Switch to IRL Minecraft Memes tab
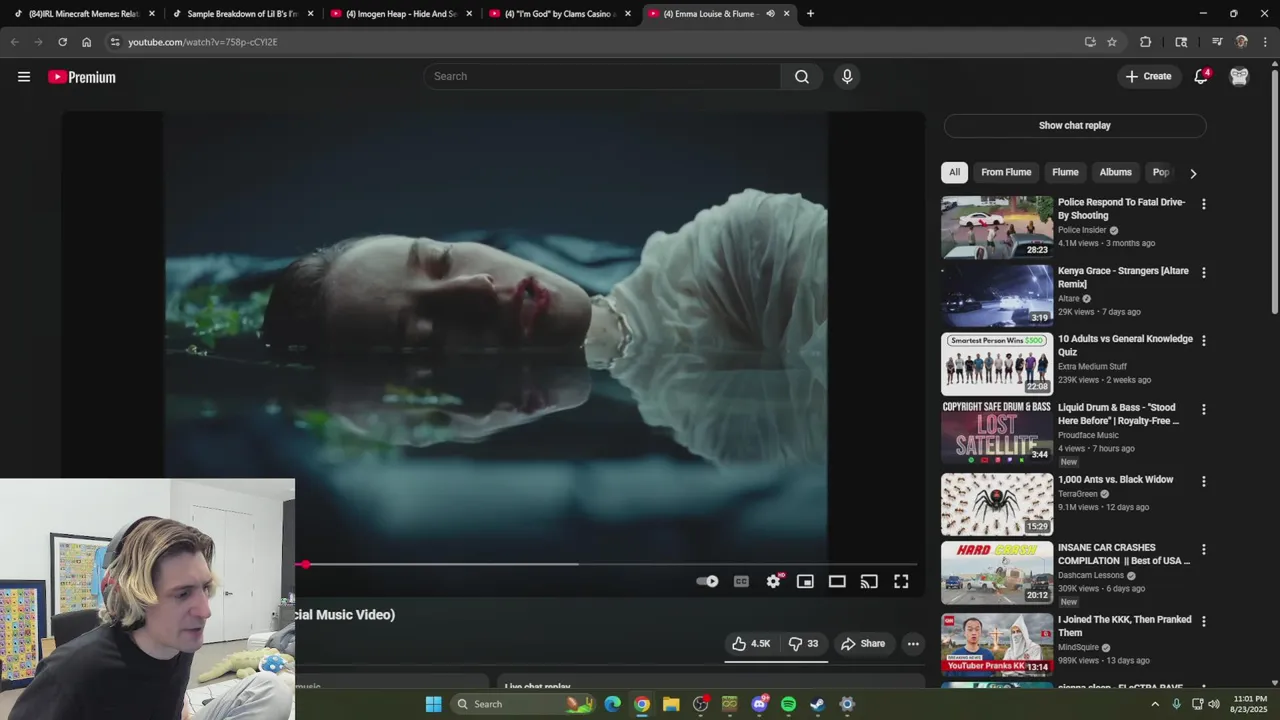The image size is (1280, 720). 84,14
